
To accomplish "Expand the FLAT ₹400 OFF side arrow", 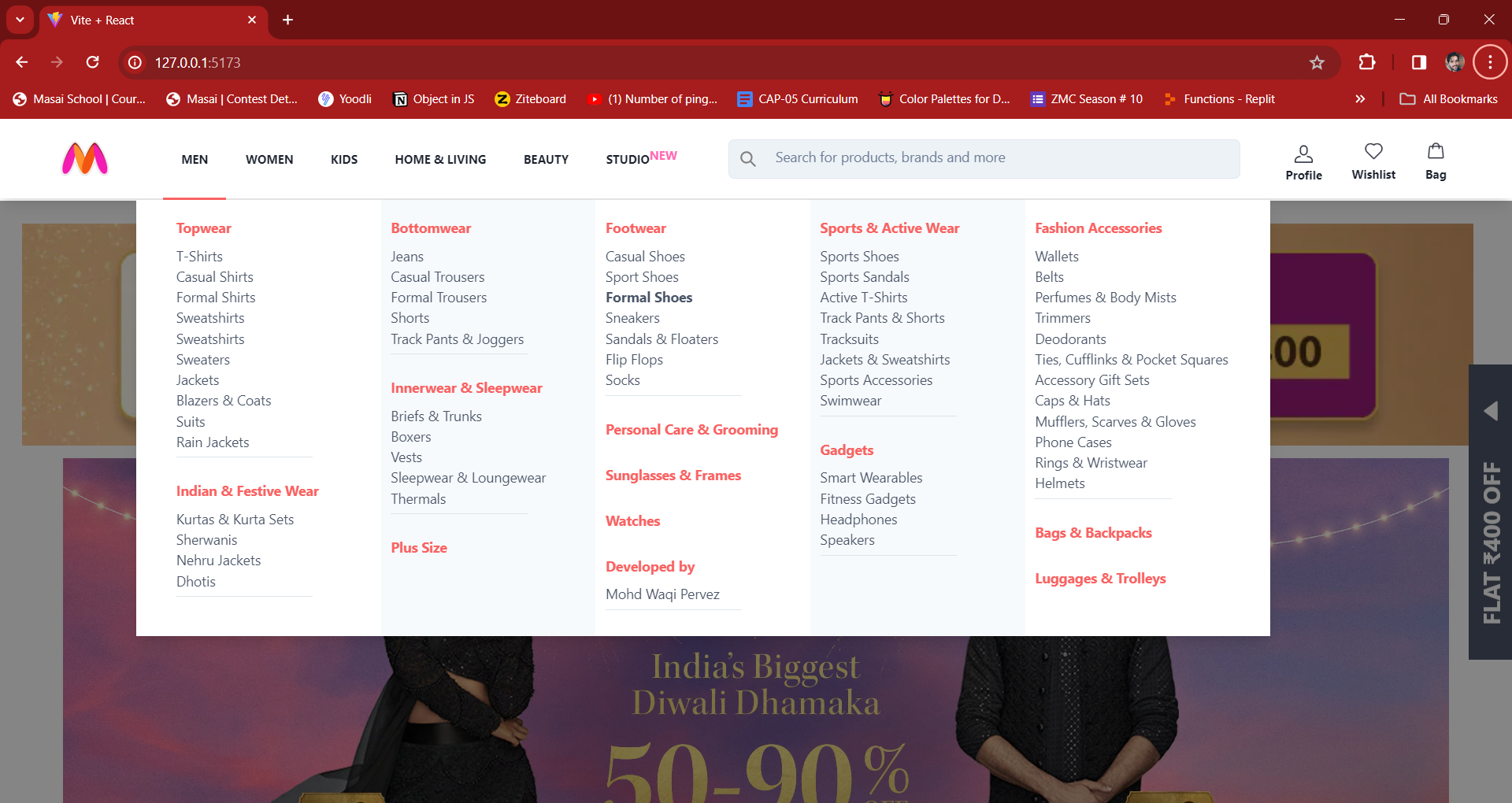I will point(1490,411).
